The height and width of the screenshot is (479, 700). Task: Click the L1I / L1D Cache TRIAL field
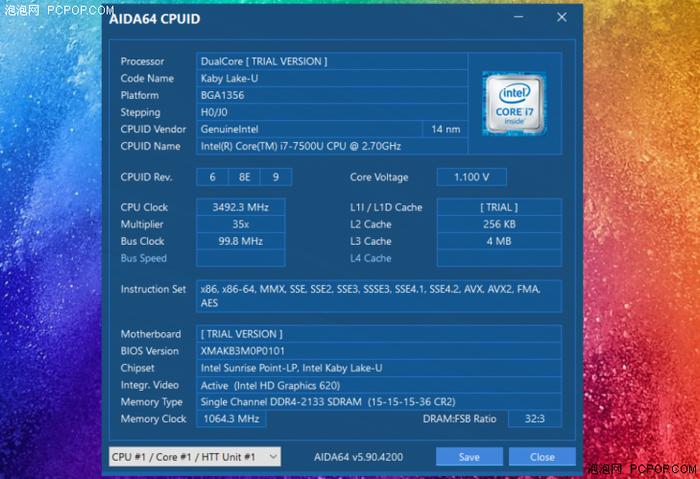(x=499, y=207)
